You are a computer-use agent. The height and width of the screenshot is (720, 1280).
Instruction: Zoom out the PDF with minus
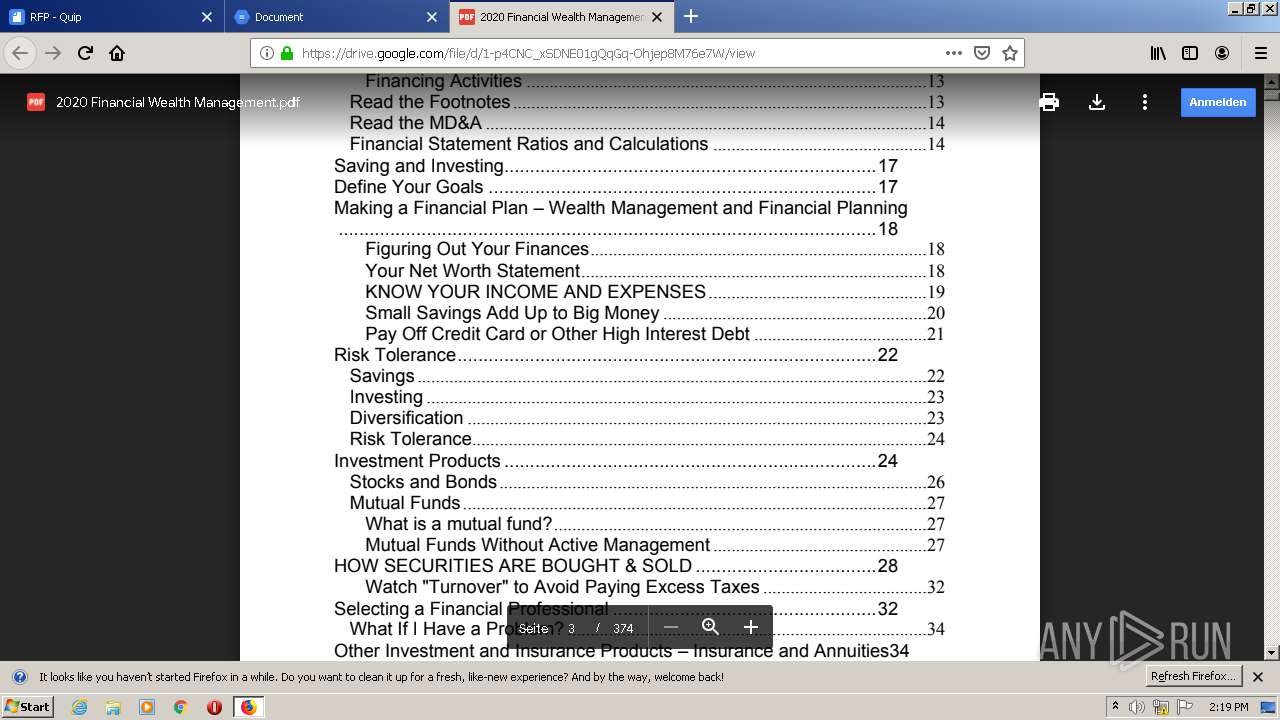tap(671, 627)
